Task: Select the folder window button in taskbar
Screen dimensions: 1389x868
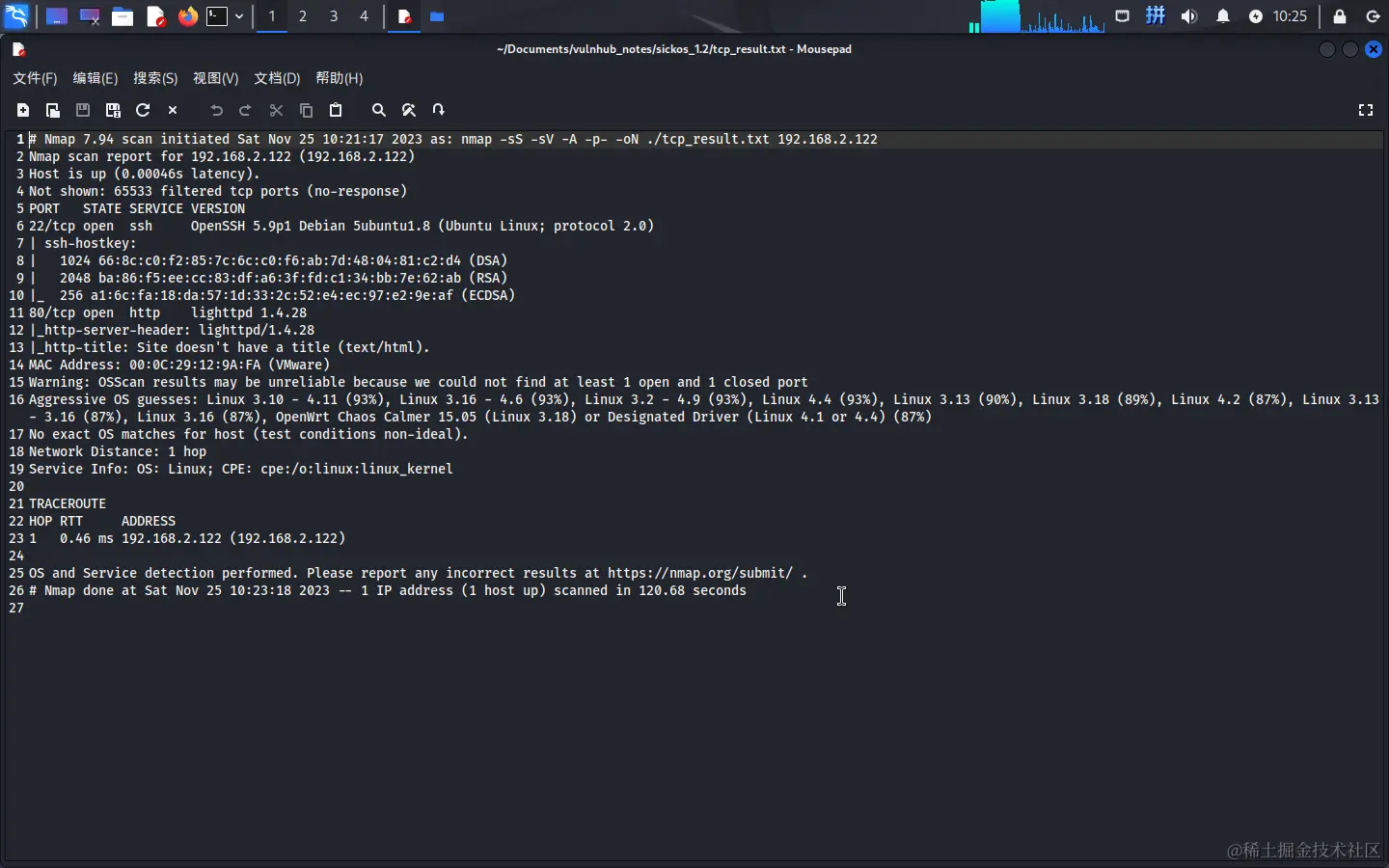Action: tap(437, 16)
